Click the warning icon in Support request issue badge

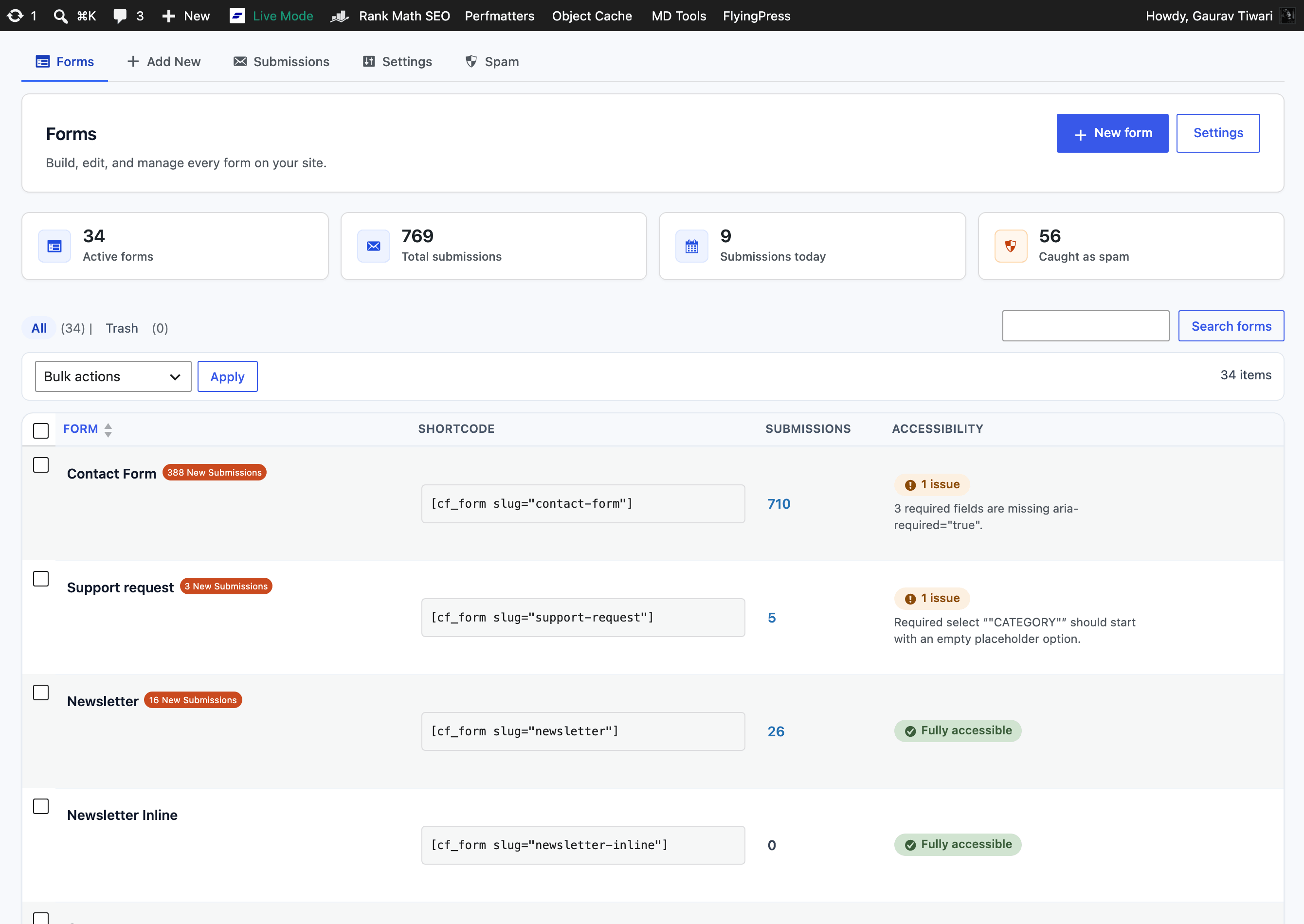coord(910,599)
